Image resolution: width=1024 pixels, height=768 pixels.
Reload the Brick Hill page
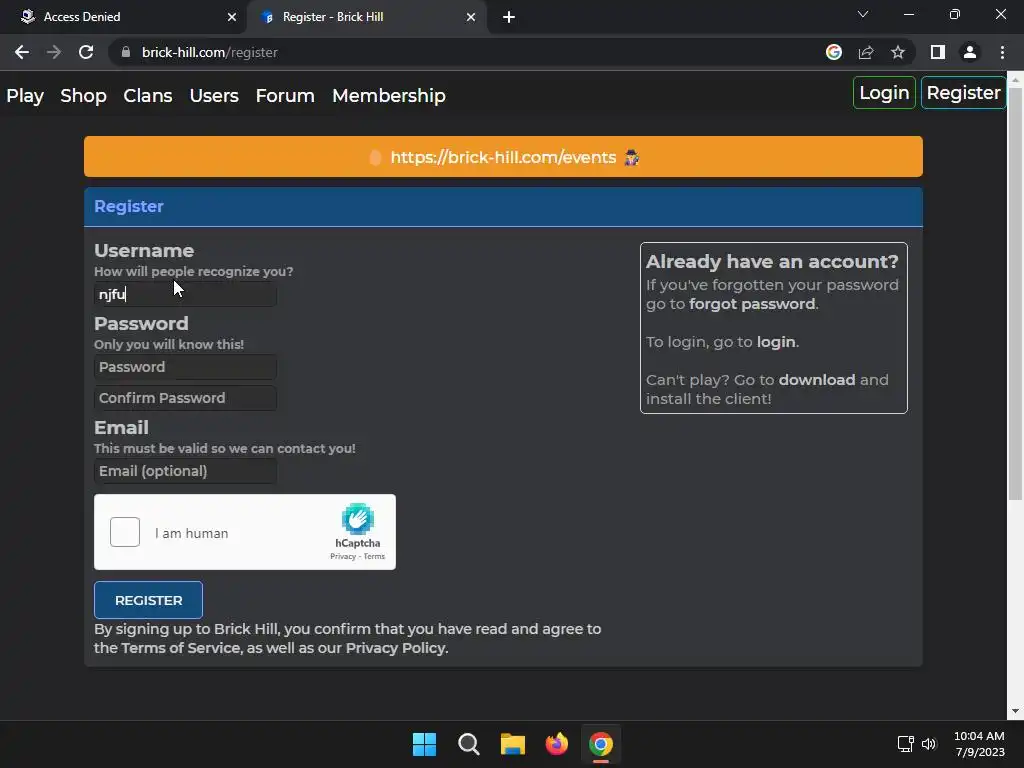coord(86,52)
